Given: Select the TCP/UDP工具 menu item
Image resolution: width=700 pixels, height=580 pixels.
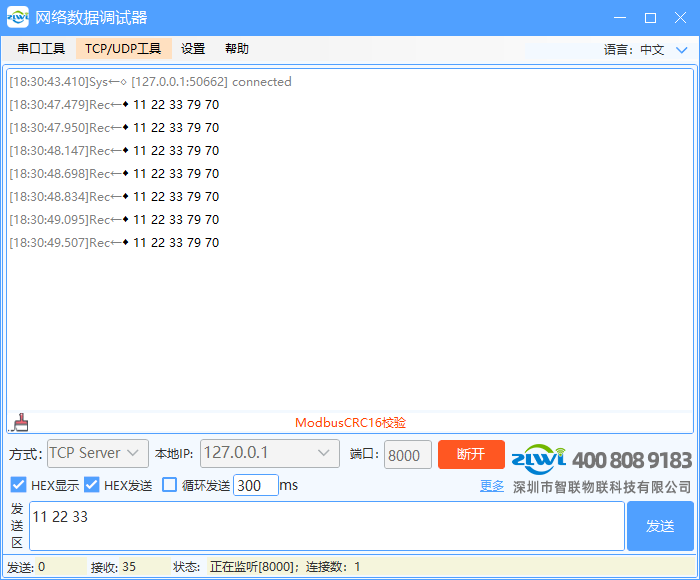Looking at the screenshot, I should [x=123, y=49].
